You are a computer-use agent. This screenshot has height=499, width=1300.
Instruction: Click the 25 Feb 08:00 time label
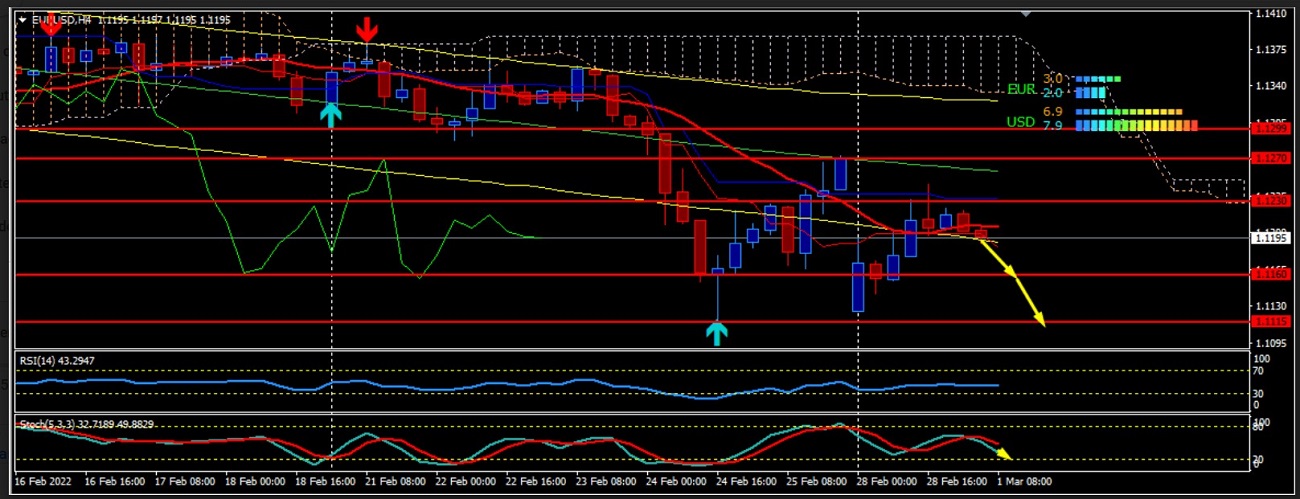click(x=816, y=480)
